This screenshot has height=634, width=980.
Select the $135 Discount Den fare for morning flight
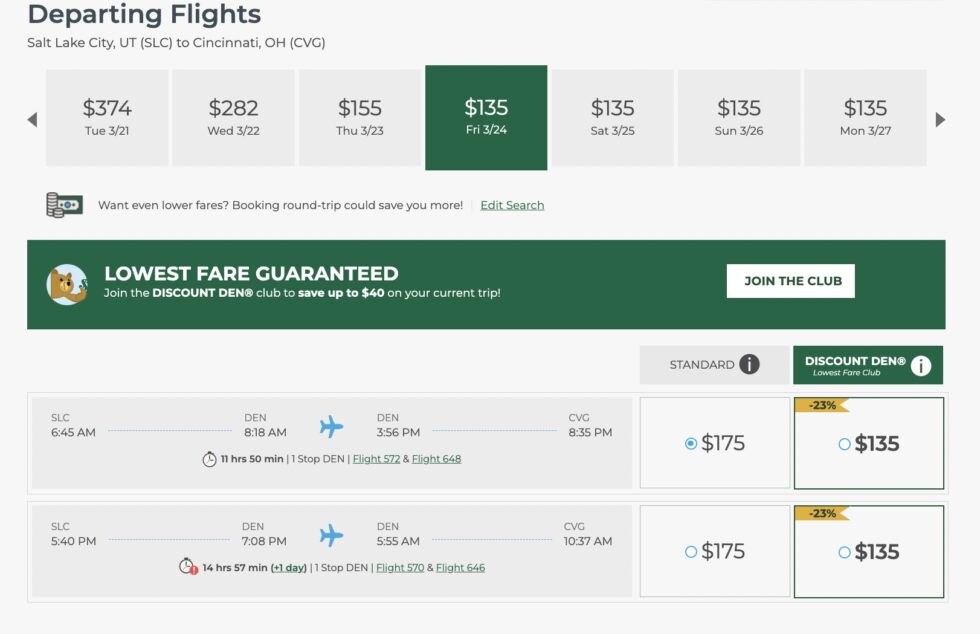pos(842,444)
